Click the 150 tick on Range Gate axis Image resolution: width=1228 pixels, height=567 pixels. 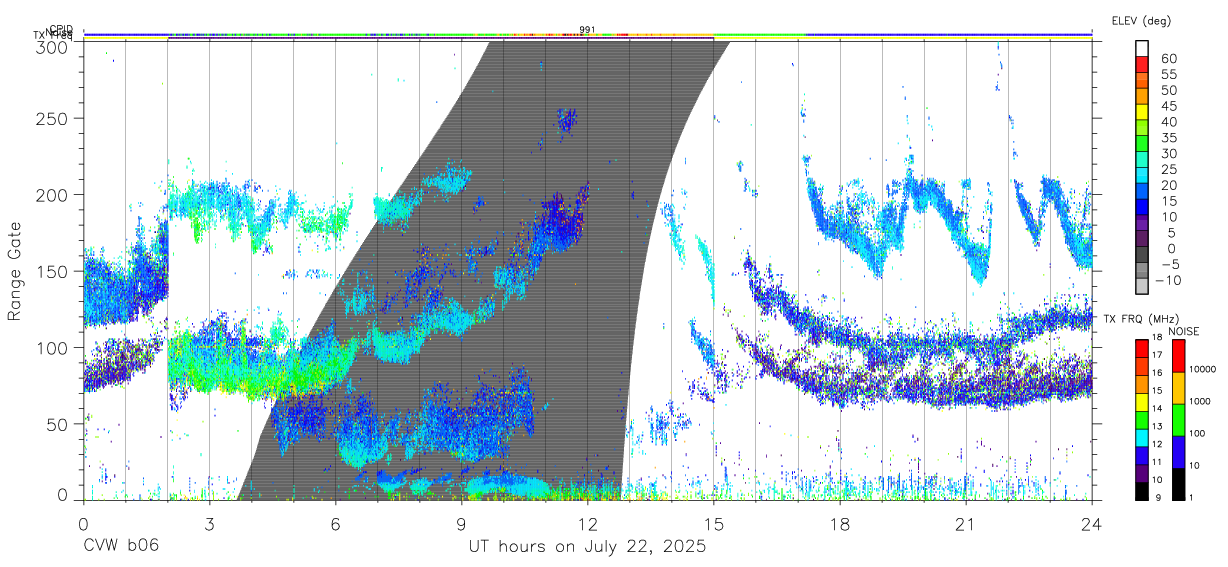point(54,271)
